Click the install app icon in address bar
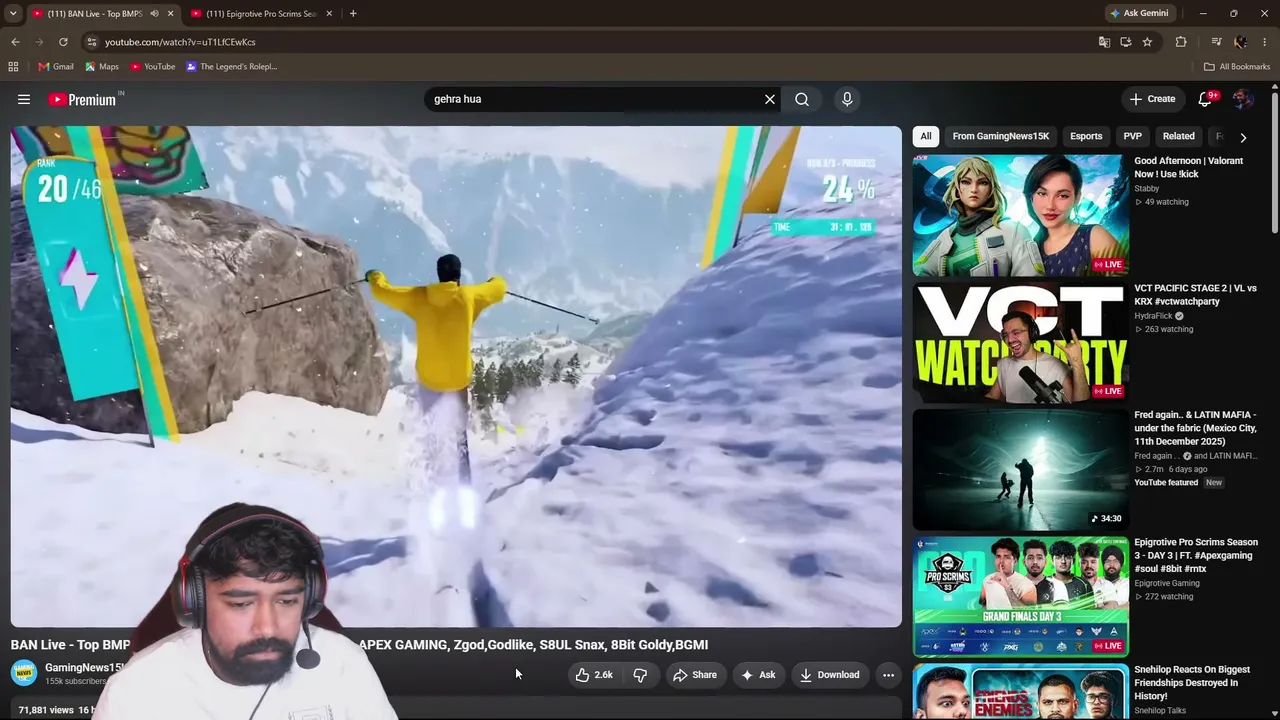 pyautogui.click(x=1126, y=42)
